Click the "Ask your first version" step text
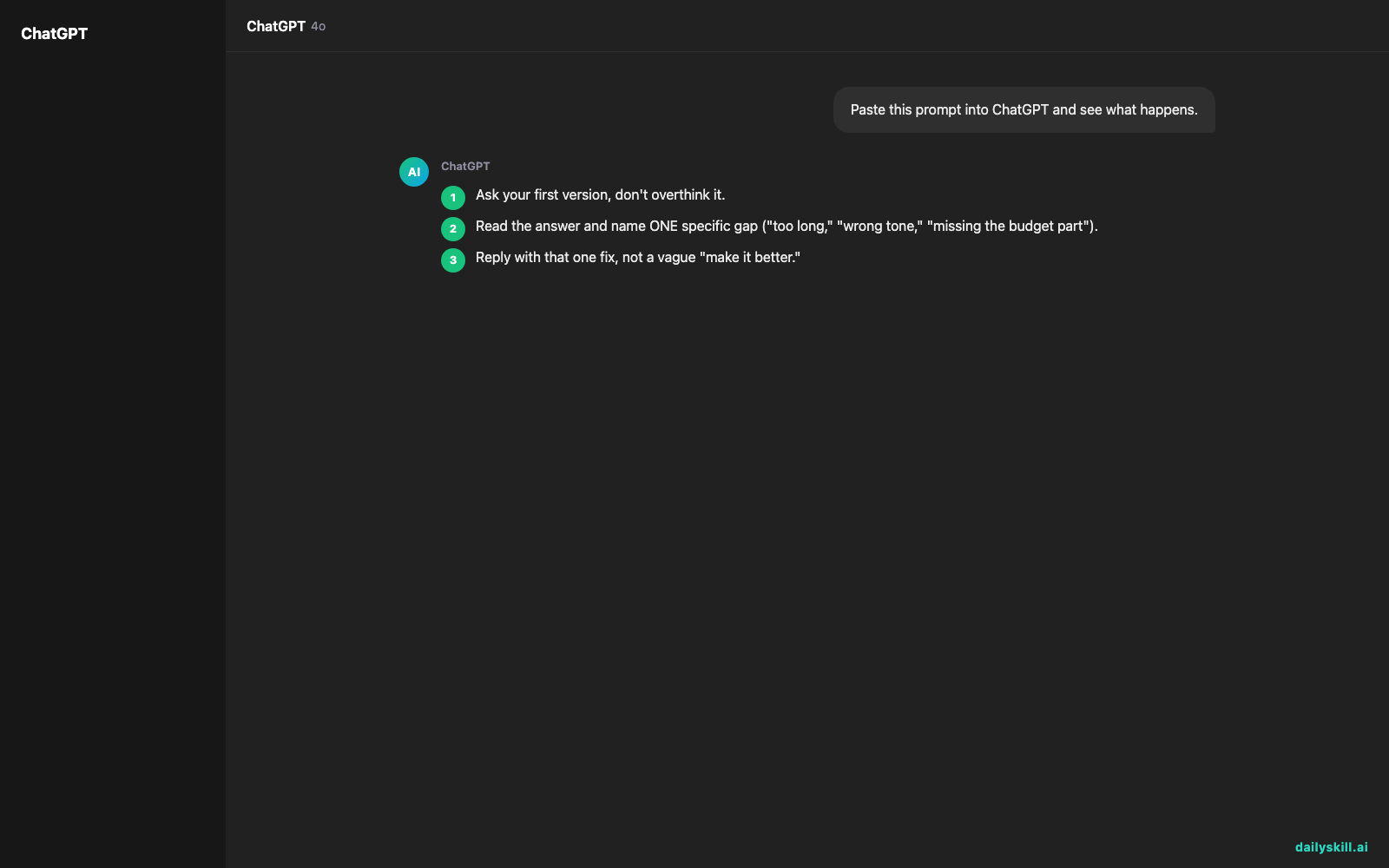The width and height of the screenshot is (1389, 868). (x=600, y=195)
